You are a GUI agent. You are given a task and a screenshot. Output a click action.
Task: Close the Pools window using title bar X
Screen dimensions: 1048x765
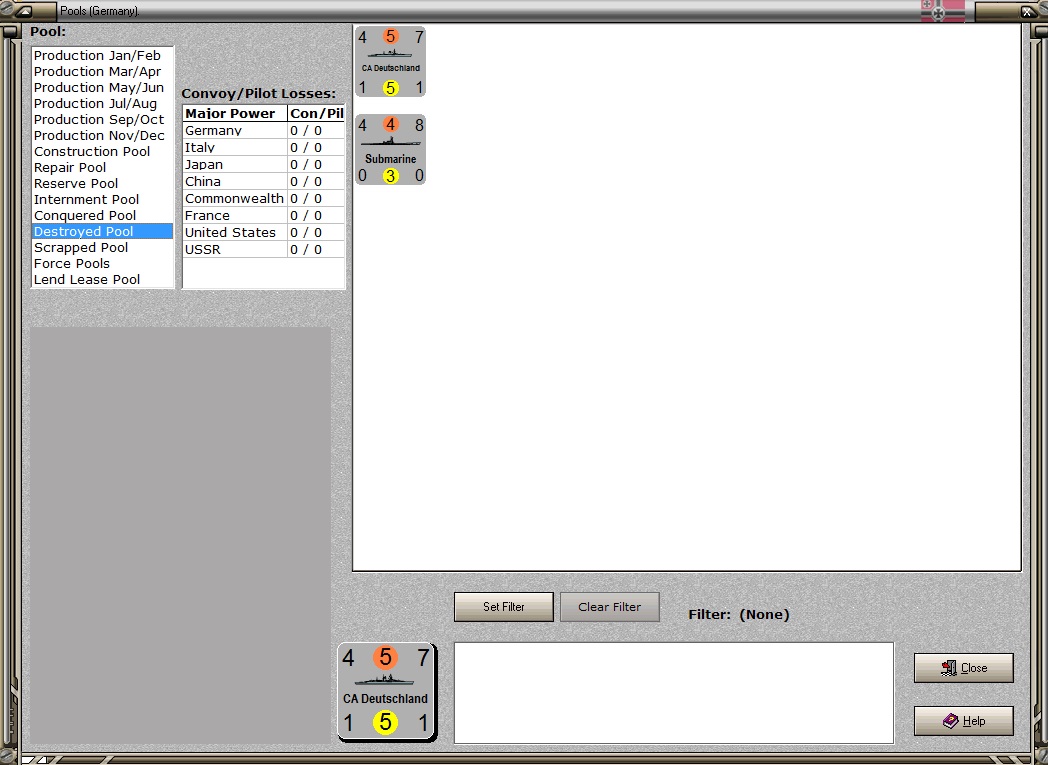1027,11
